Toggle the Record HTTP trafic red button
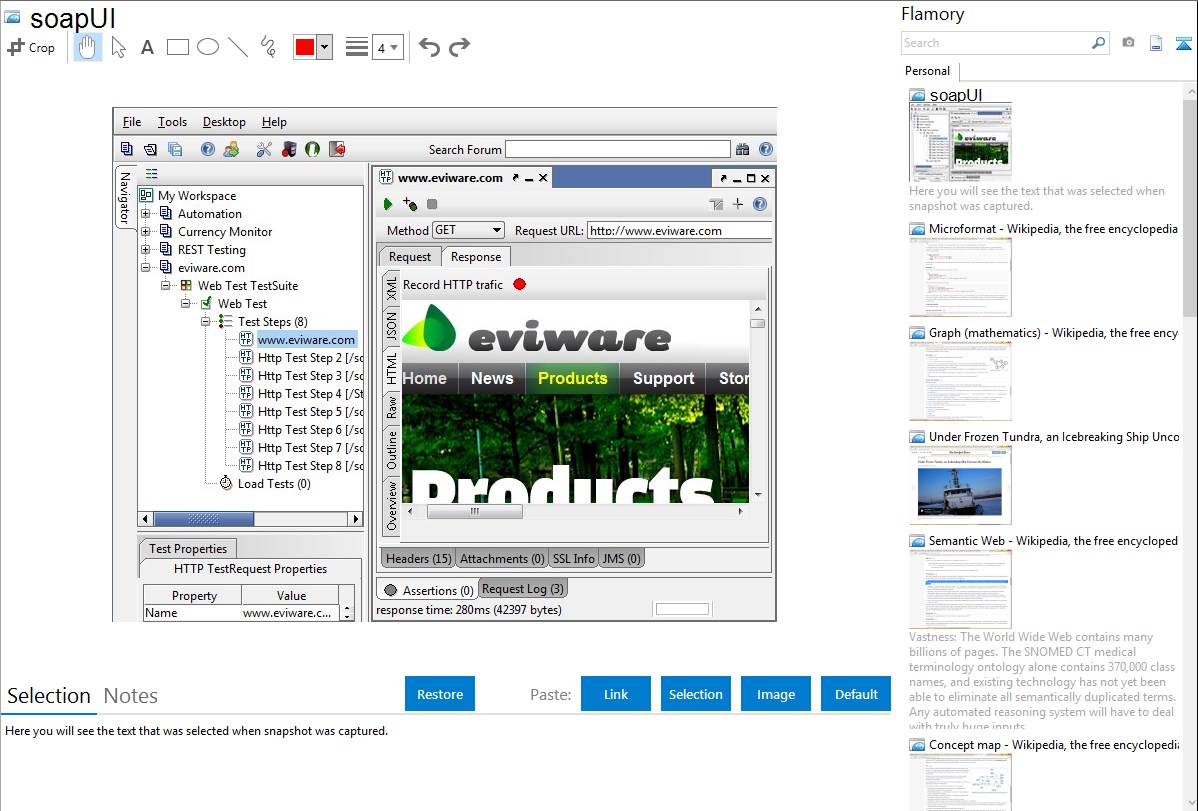This screenshot has width=1198, height=811. [x=520, y=284]
